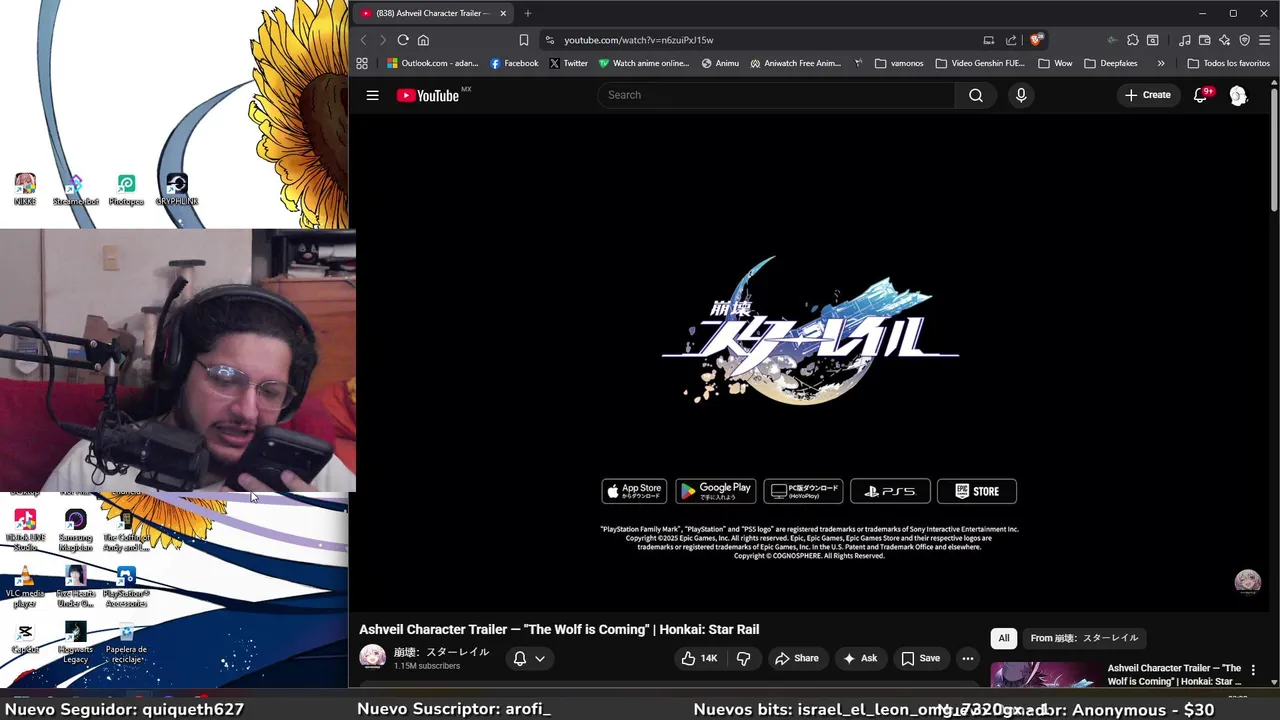This screenshot has height=720, width=1280.
Task: Open the Aniwatch Free Anime bookmark
Action: [796, 63]
